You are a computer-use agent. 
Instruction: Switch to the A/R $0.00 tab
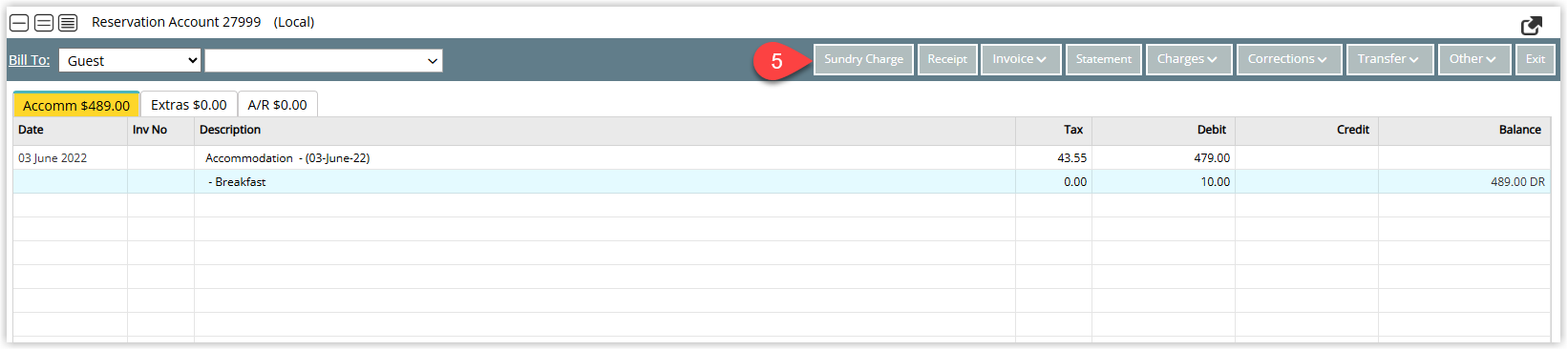point(277,105)
